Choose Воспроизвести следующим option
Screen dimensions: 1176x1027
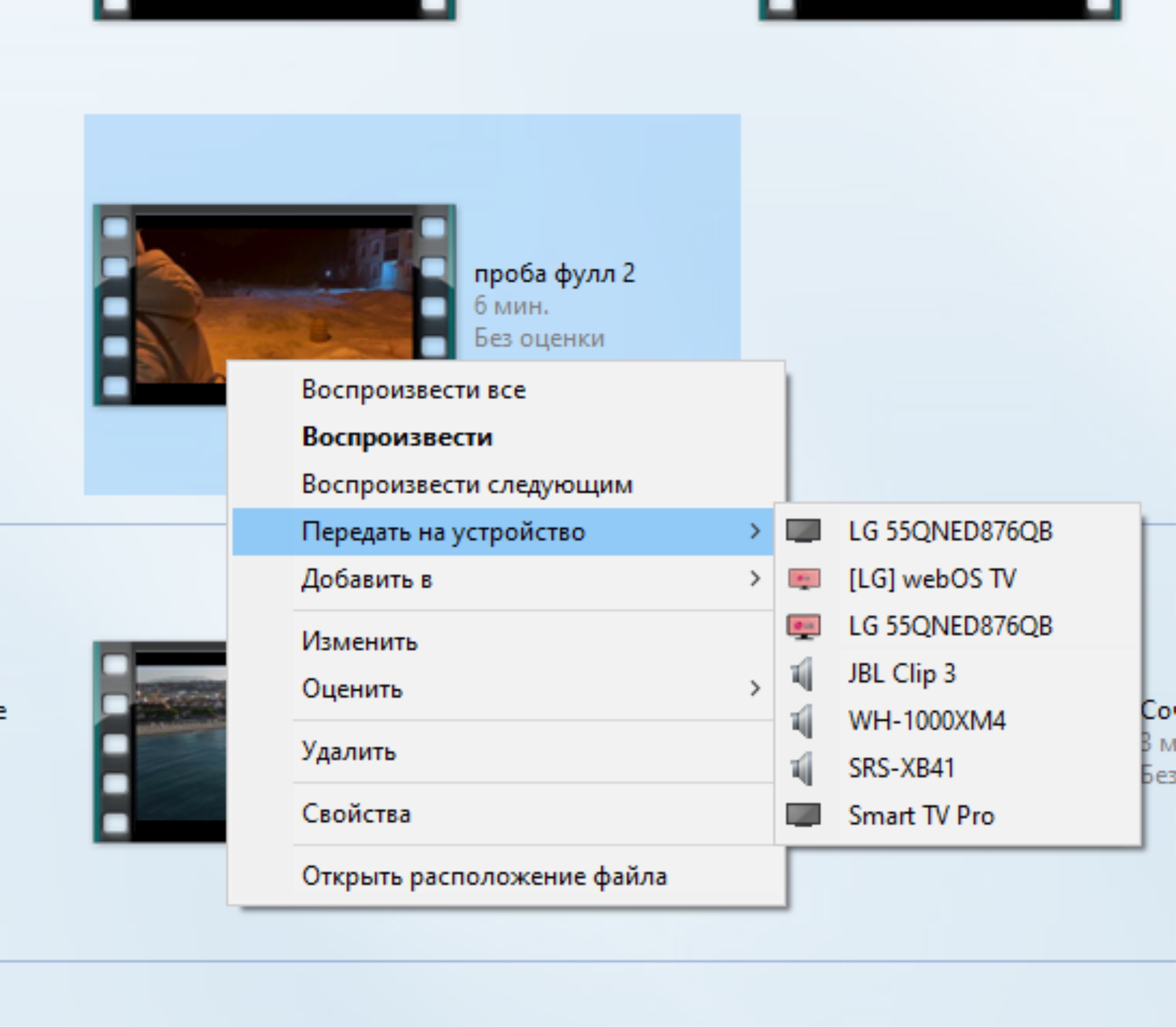click(467, 485)
